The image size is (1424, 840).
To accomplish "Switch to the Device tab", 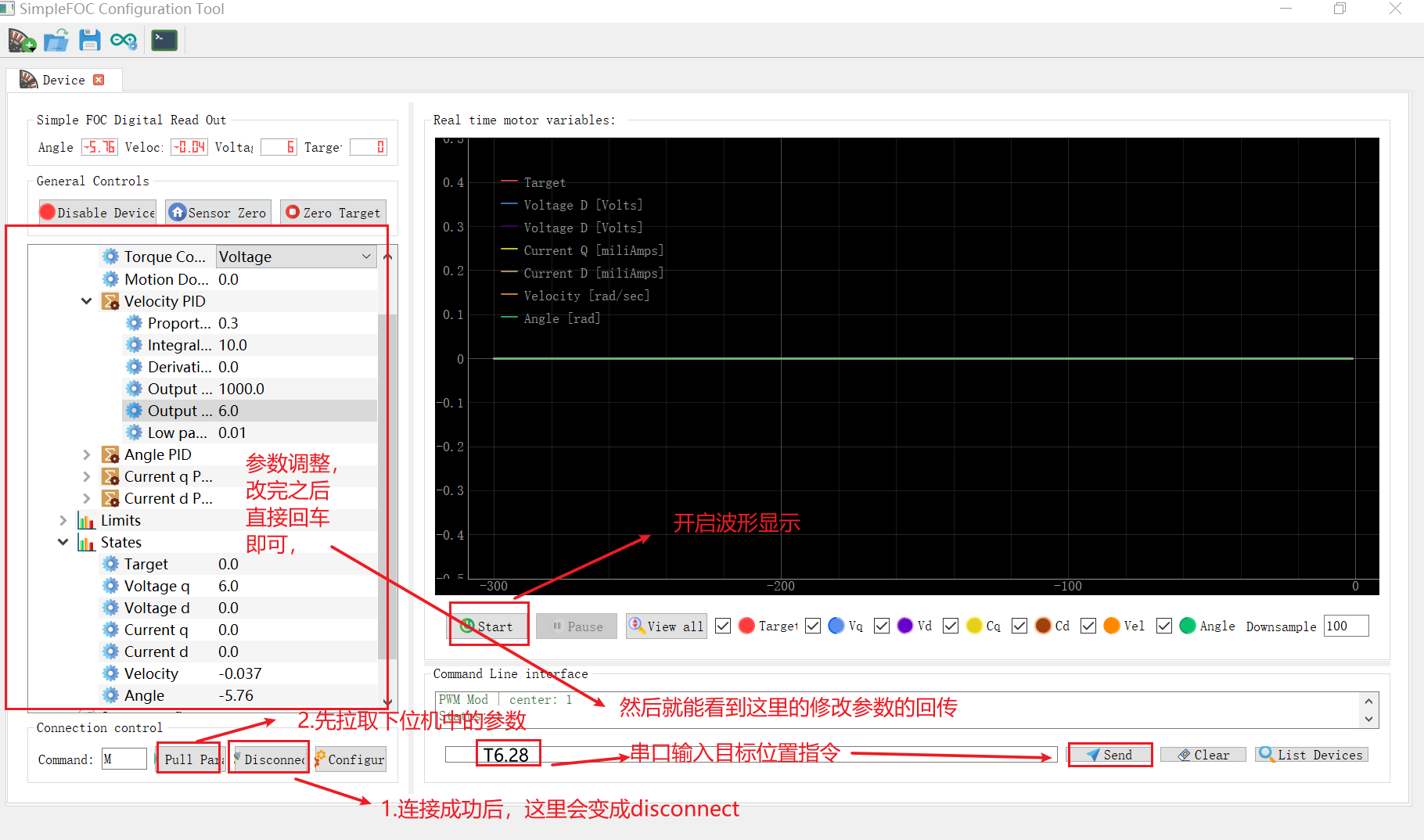I will [x=63, y=79].
